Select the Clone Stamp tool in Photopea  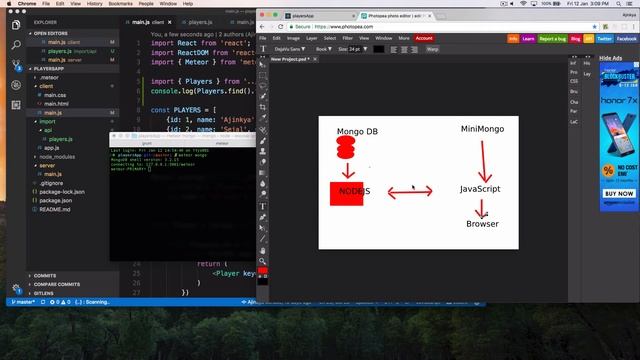(x=262, y=151)
